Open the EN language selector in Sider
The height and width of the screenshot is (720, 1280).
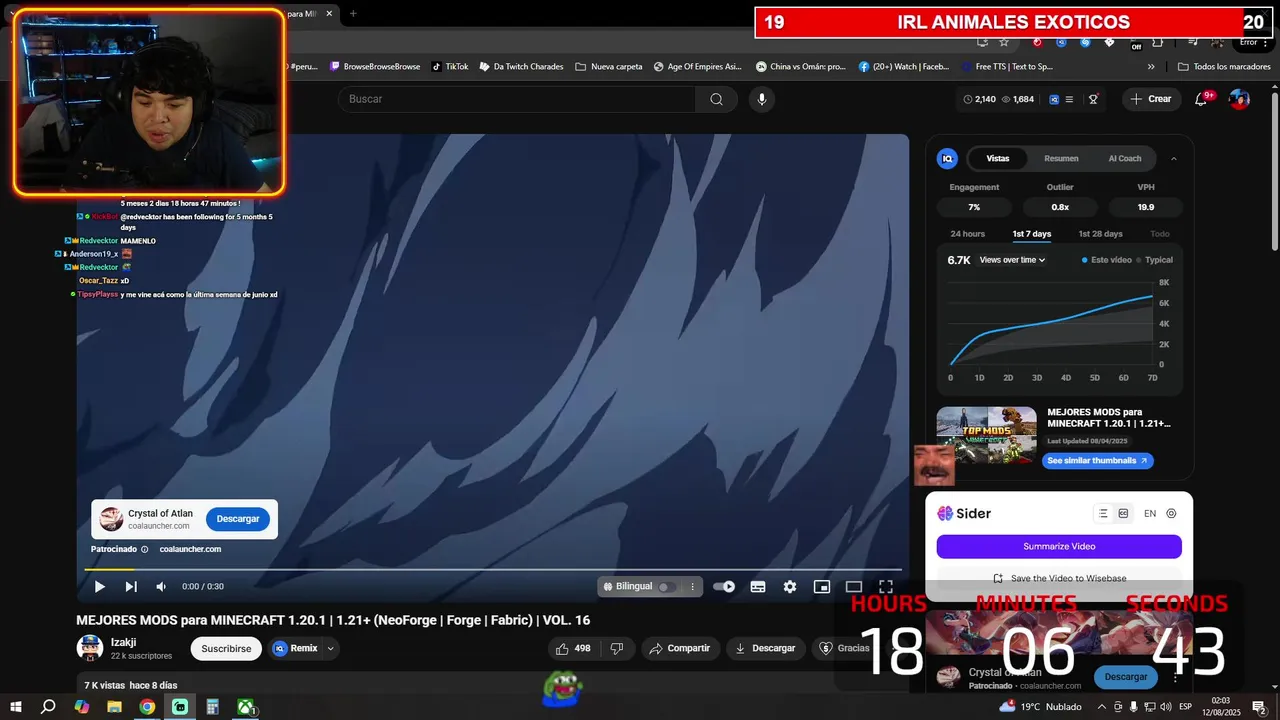click(x=1150, y=513)
